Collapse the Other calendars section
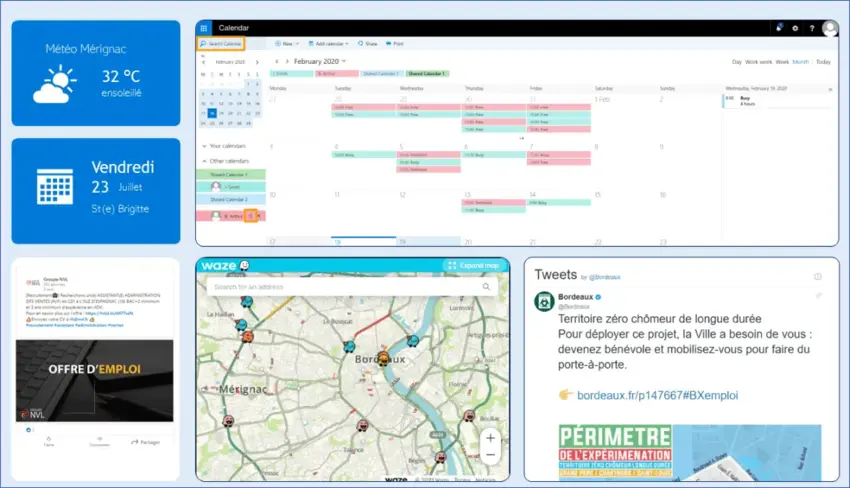The width and height of the screenshot is (850, 488). pos(202,161)
